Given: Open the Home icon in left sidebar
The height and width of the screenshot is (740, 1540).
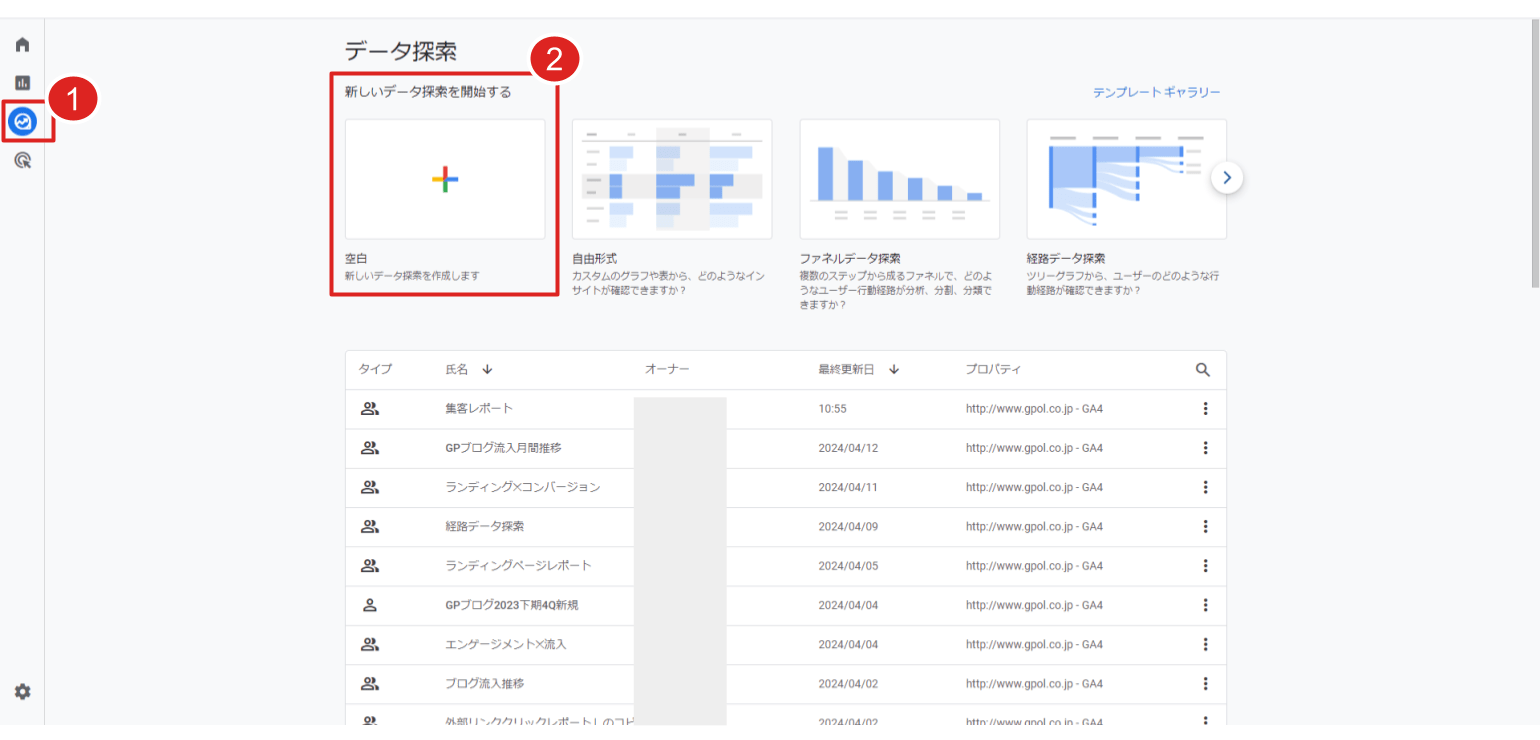Looking at the screenshot, I should coord(22,45).
